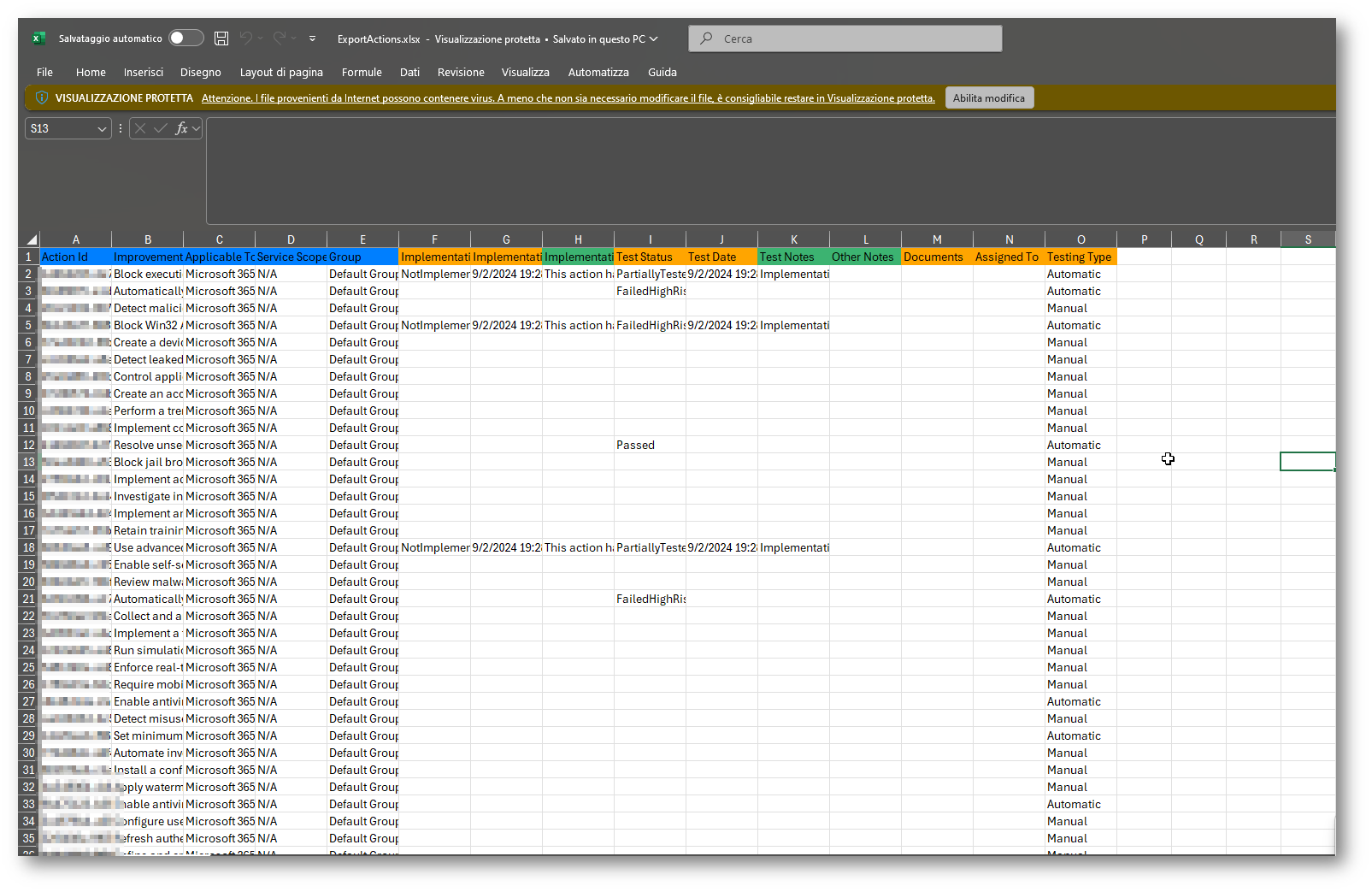Click the Excel logo icon in title bar
Screen dimensions: 1372x892
(x=38, y=38)
